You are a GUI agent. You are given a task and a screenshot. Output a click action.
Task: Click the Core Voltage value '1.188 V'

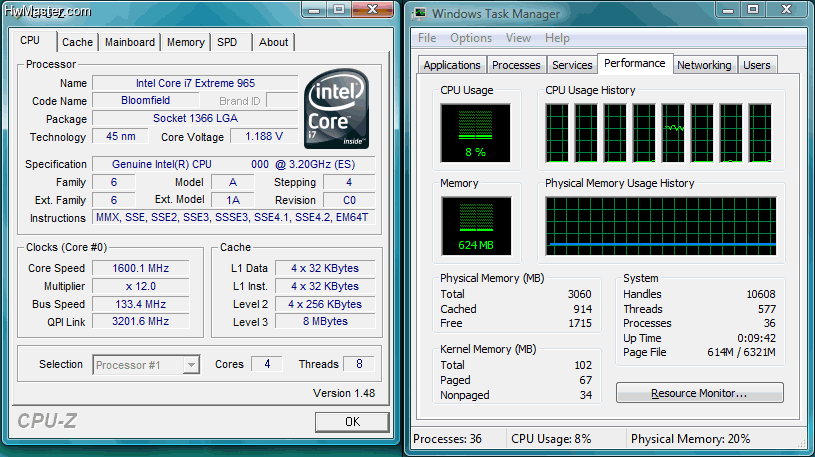tap(264, 137)
